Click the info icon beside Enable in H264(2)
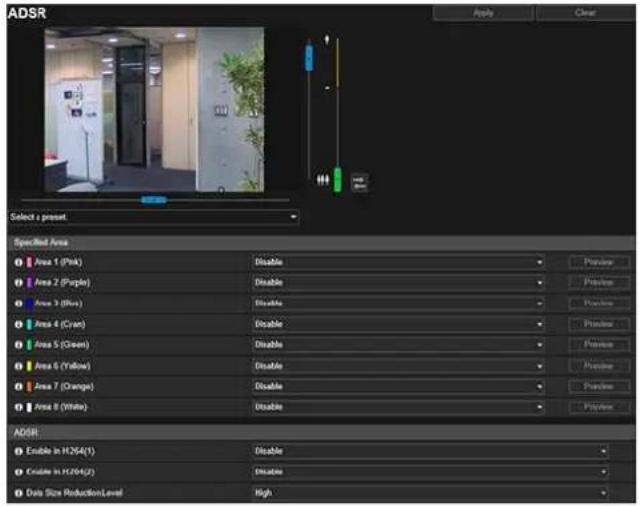This screenshot has height=506, width=640. tap(19, 472)
